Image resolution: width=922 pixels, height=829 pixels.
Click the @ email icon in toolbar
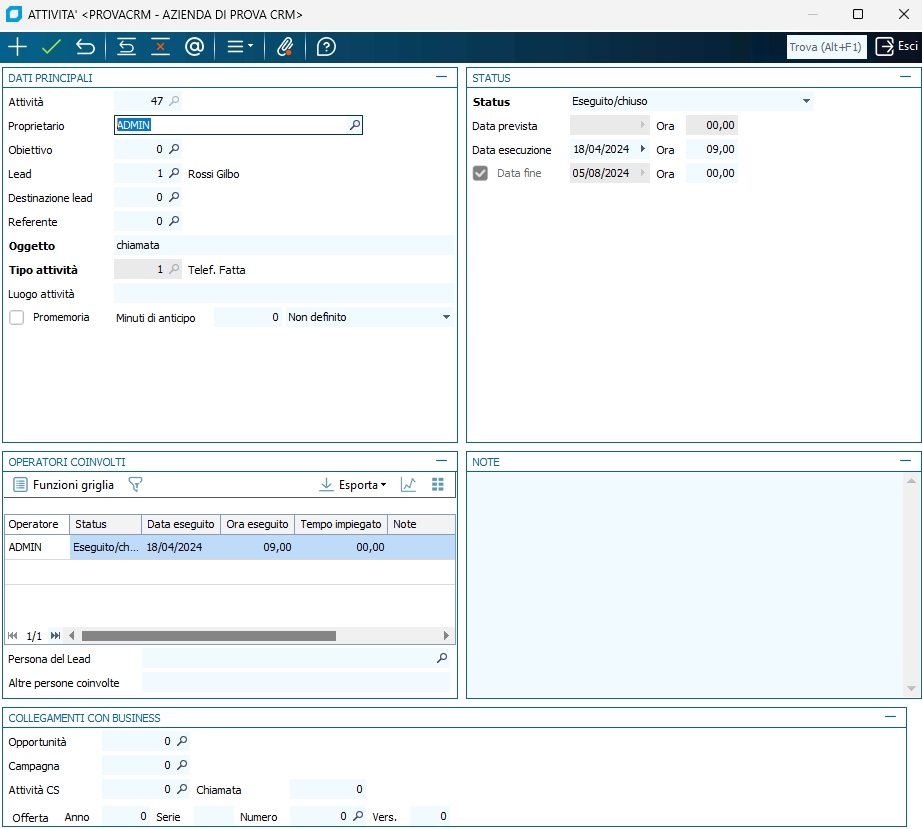194,47
